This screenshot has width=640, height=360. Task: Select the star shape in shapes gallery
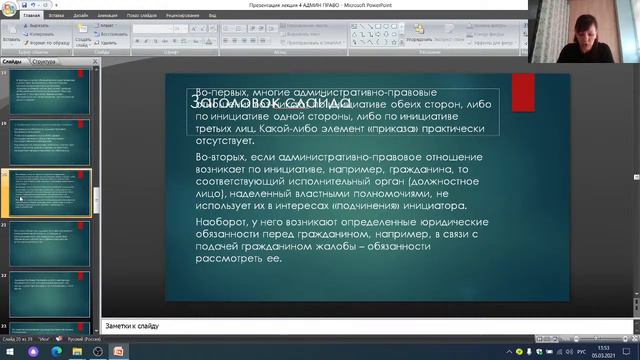394,42
